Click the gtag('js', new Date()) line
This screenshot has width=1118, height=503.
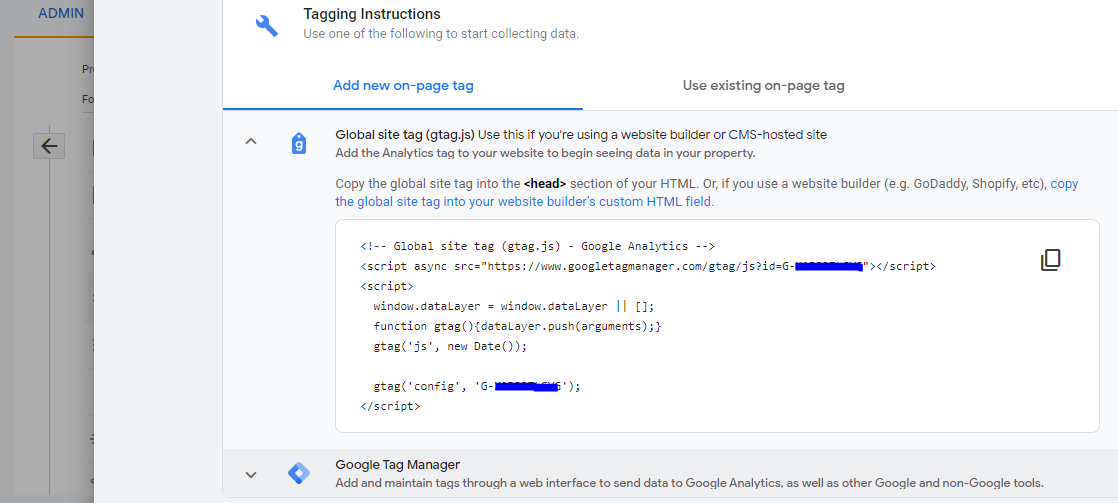click(450, 346)
